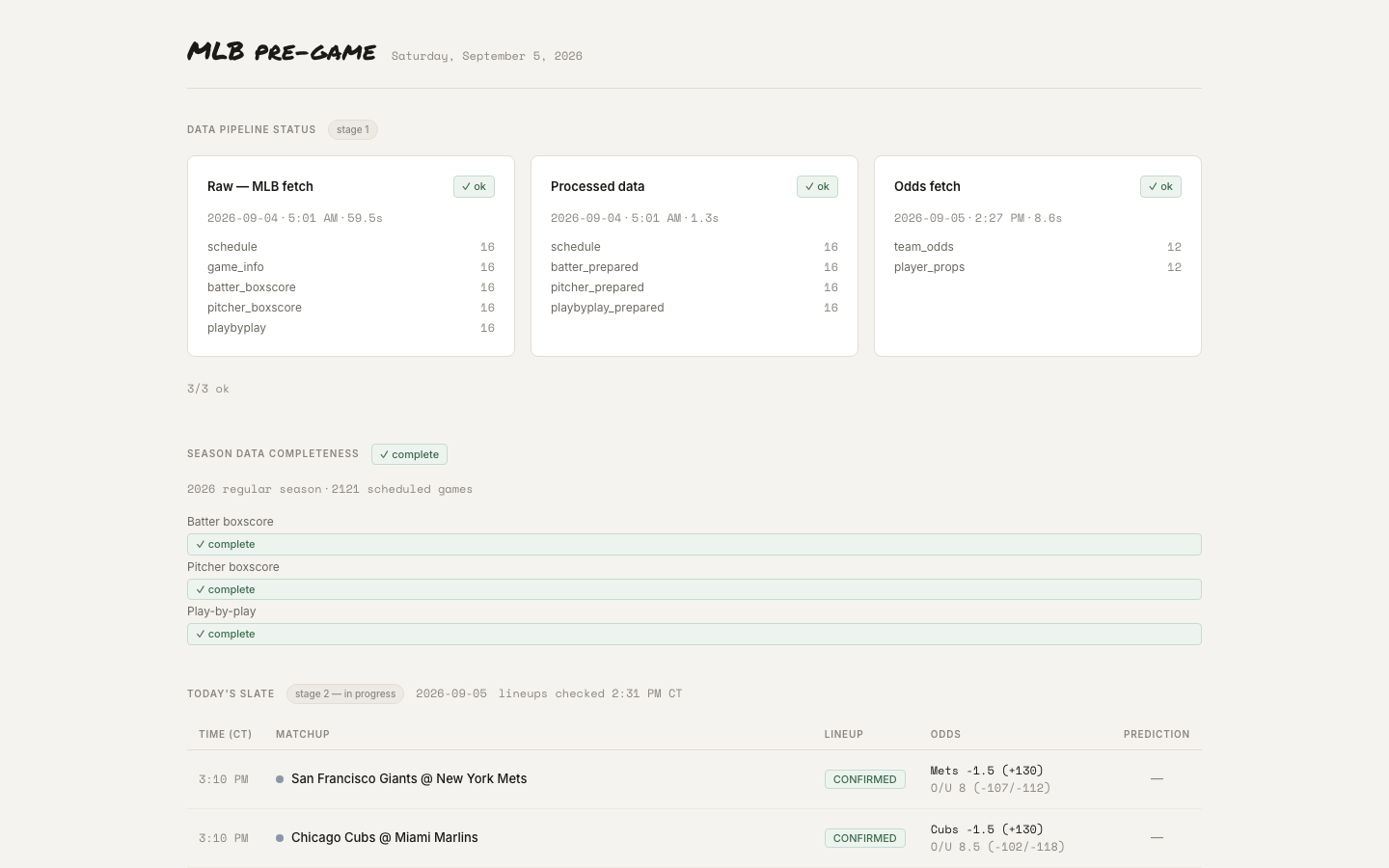Image resolution: width=1389 pixels, height=868 pixels.
Task: Click the Mets -1.5 (+130) odds
Action: pyautogui.click(x=987, y=771)
